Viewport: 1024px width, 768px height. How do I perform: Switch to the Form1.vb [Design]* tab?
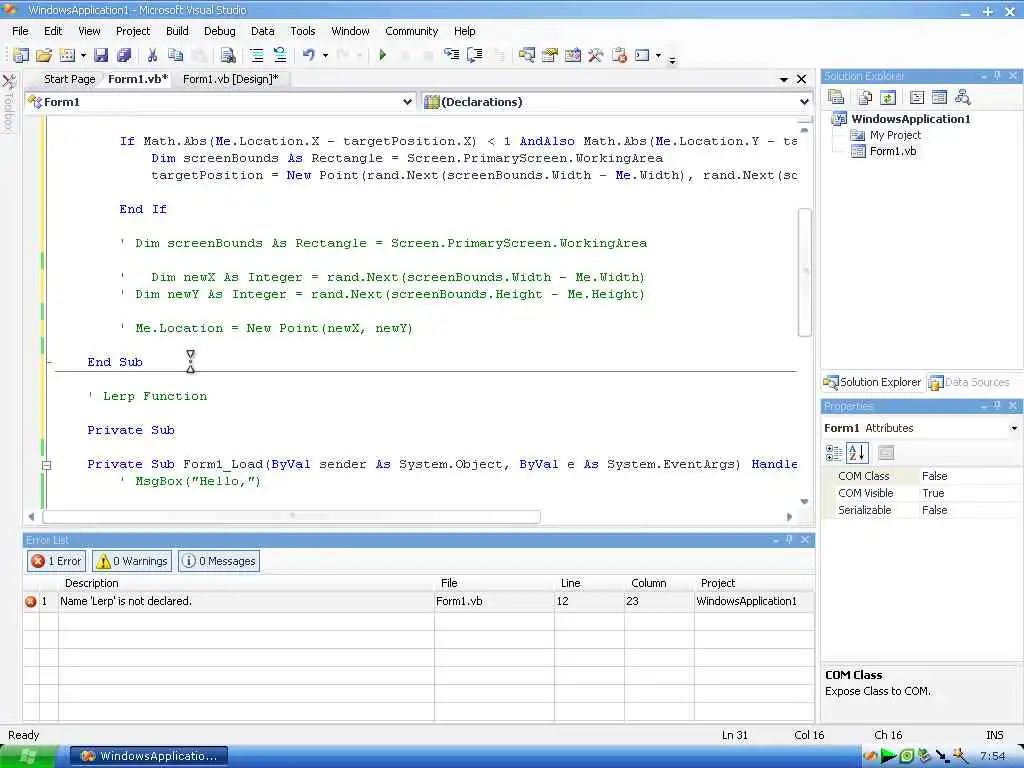point(231,79)
